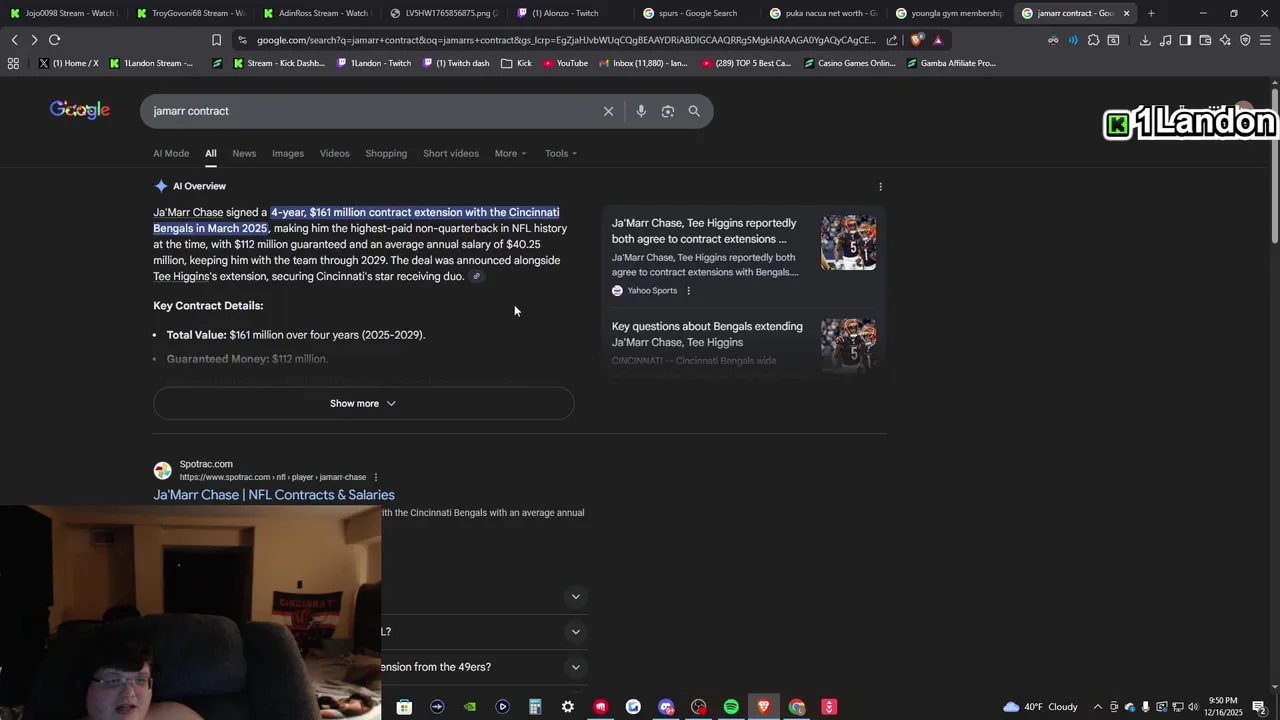Image resolution: width=1280 pixels, height=720 pixels.
Task: Submit search with magnifying glass icon
Action: [x=694, y=111]
